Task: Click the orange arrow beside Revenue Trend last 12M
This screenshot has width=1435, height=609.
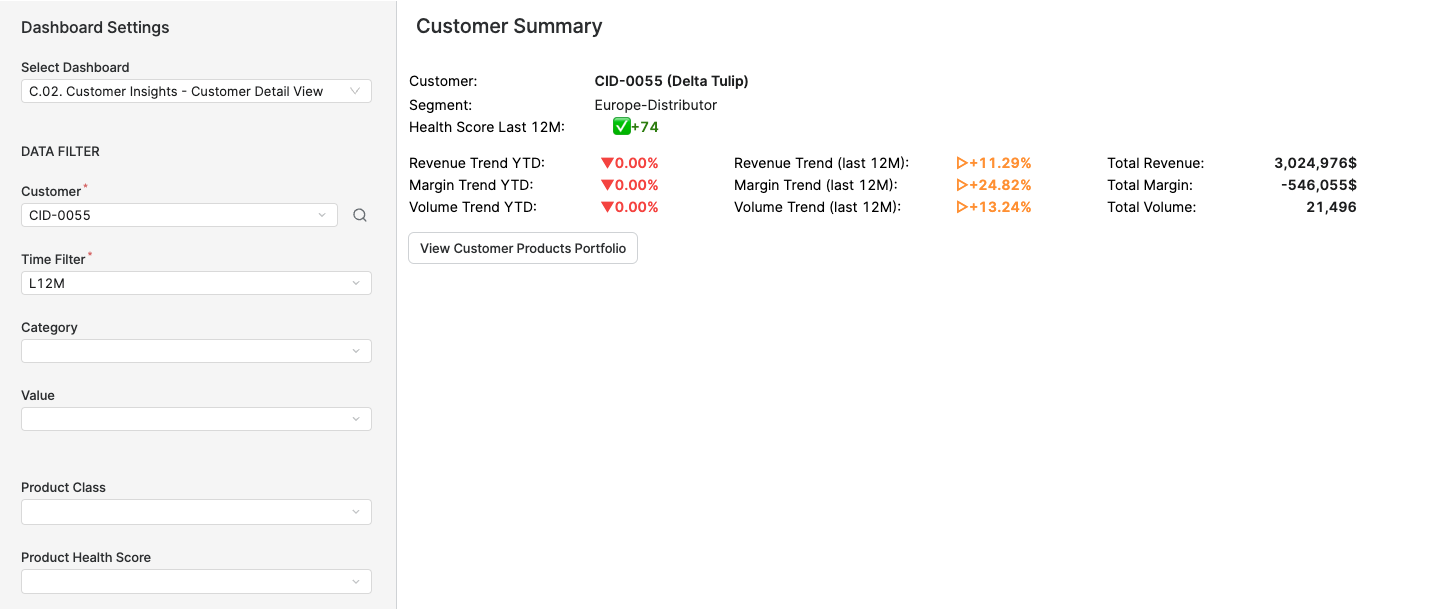Action: click(x=960, y=163)
